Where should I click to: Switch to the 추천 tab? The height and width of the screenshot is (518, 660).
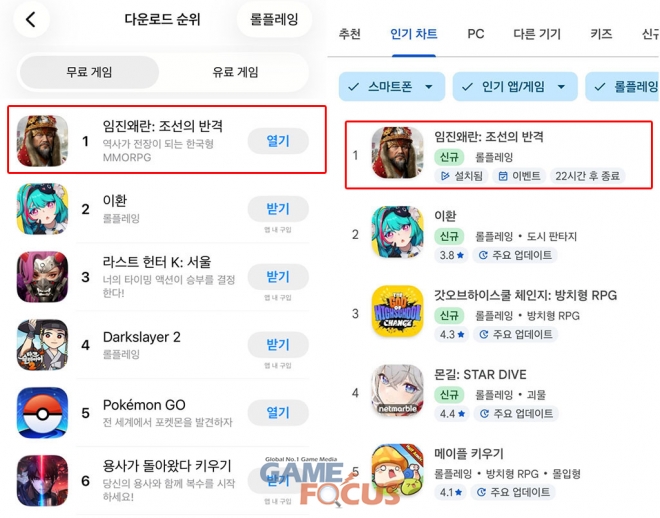coord(350,34)
